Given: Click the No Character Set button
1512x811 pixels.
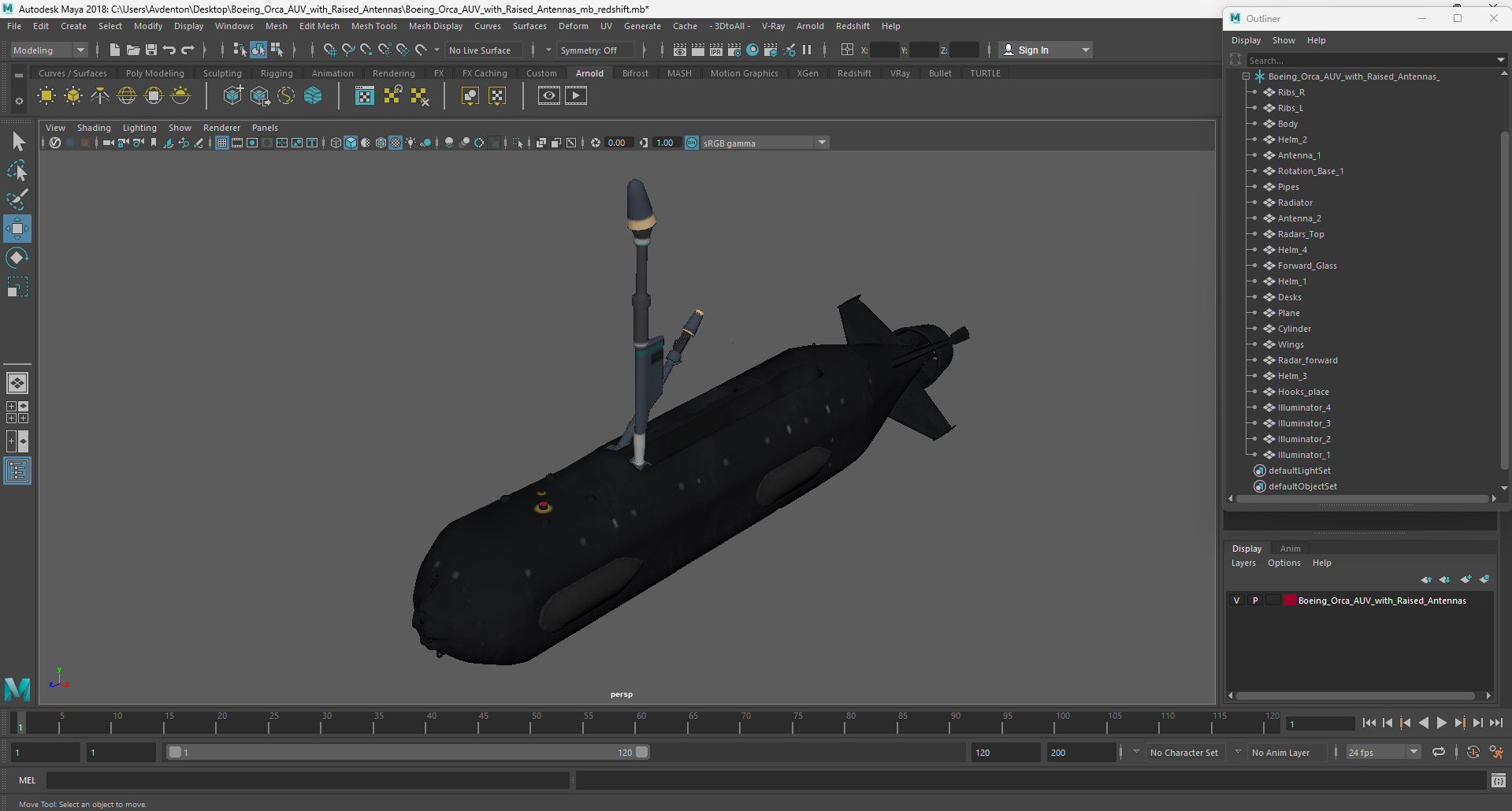Looking at the screenshot, I should click(x=1183, y=753).
